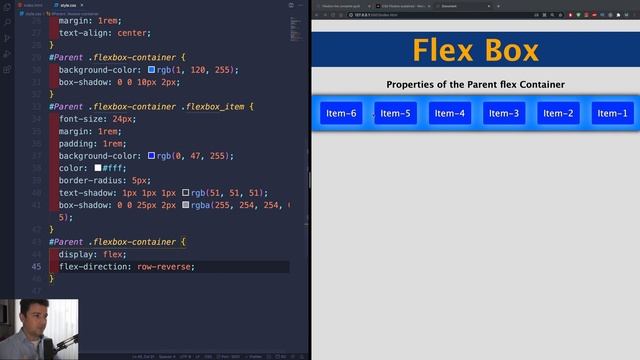
Task: Click the site info icon in address bar
Action: 350,15
